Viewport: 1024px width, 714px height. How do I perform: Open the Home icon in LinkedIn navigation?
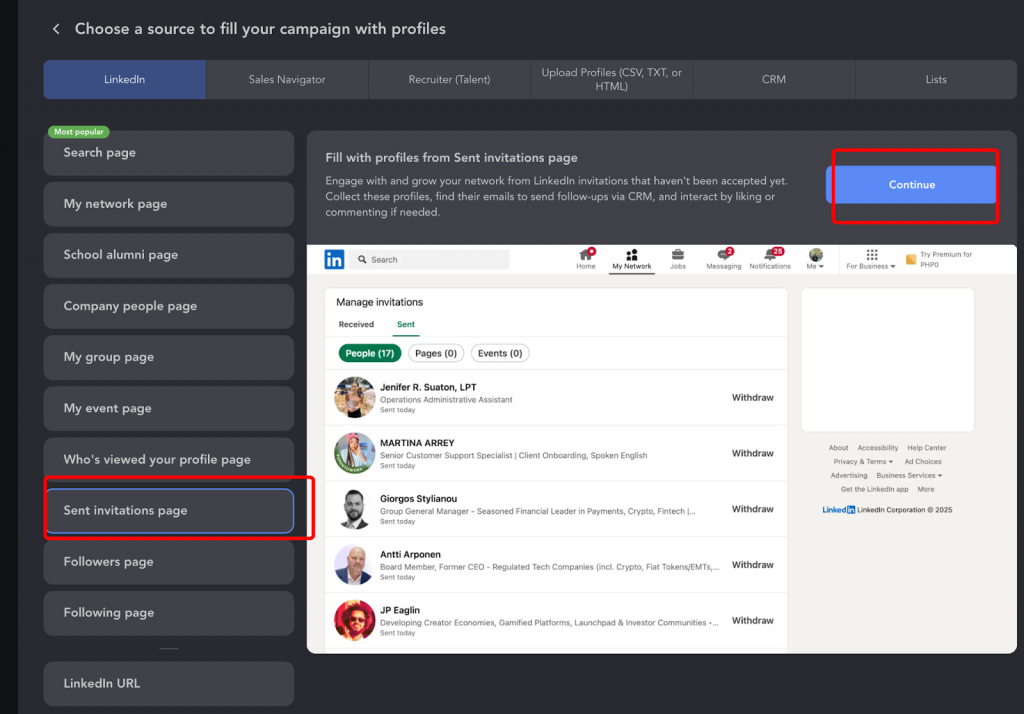[586, 256]
